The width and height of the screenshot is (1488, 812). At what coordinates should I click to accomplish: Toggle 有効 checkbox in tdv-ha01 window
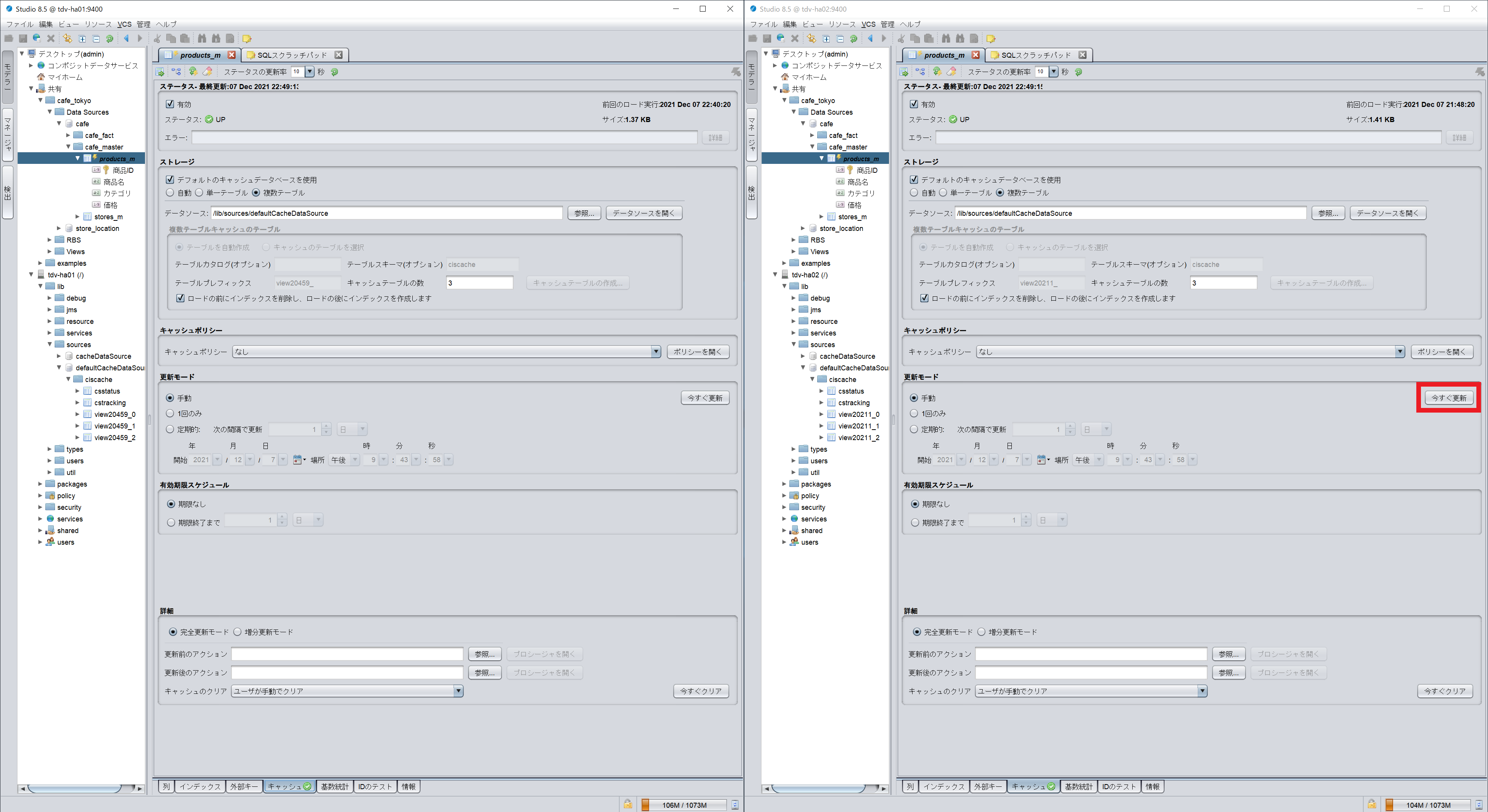click(170, 105)
